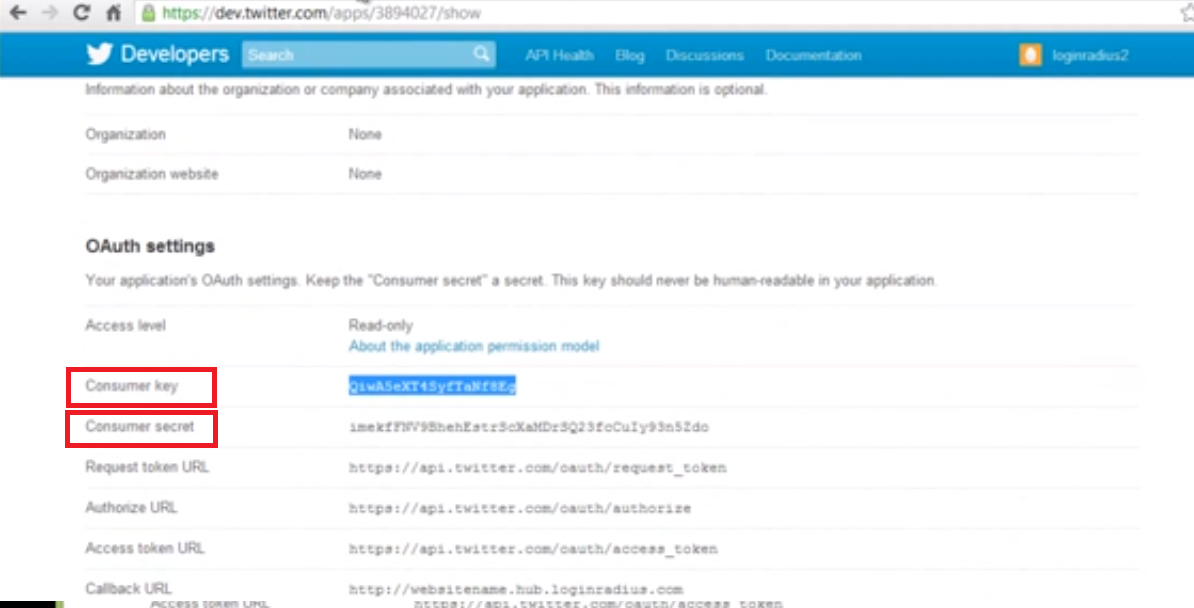Click the Authorize URL value
This screenshot has width=1194, height=608.
[x=520, y=508]
